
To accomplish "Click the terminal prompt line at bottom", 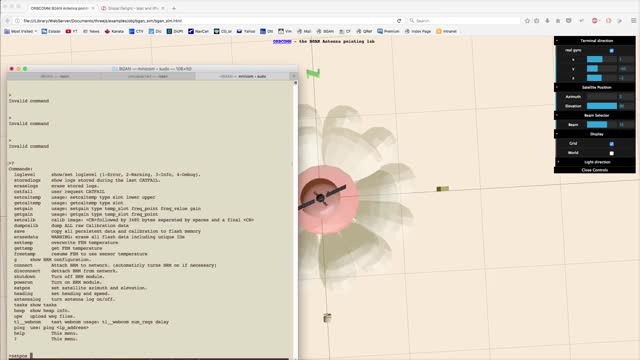I will point(149,356).
